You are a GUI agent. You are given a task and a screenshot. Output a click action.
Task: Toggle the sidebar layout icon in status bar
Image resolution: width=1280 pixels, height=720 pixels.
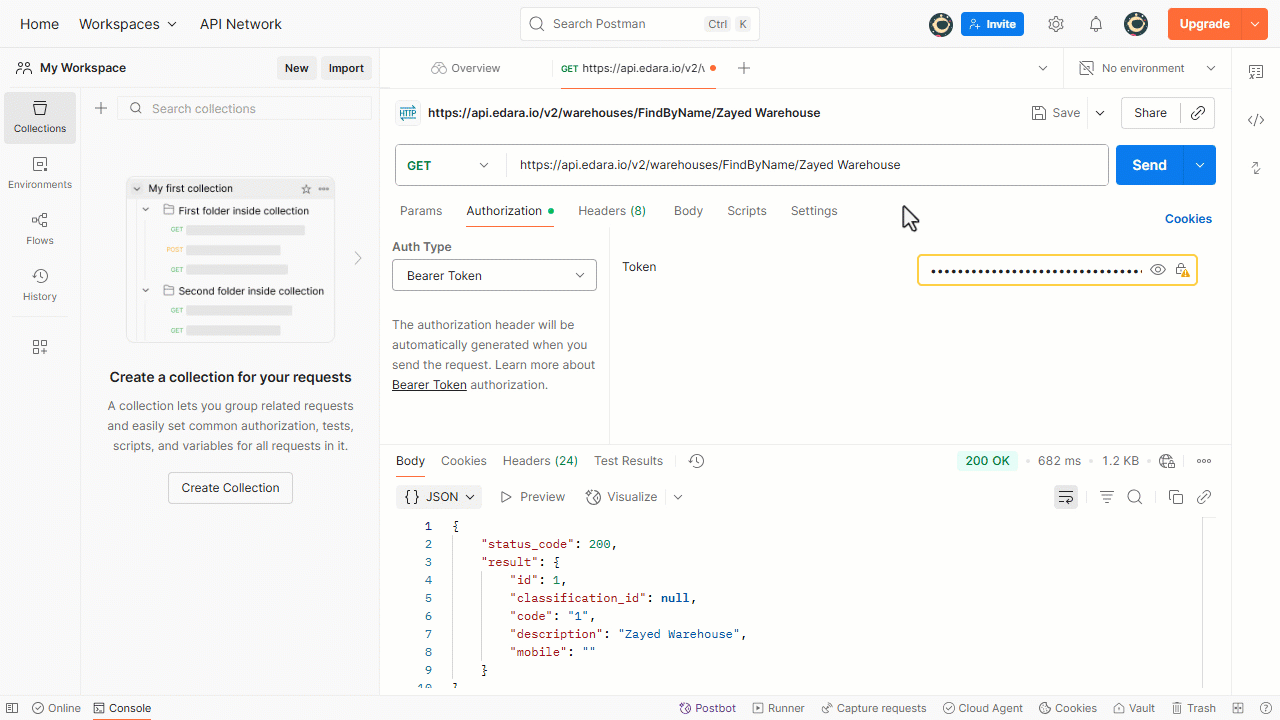click(x=12, y=708)
